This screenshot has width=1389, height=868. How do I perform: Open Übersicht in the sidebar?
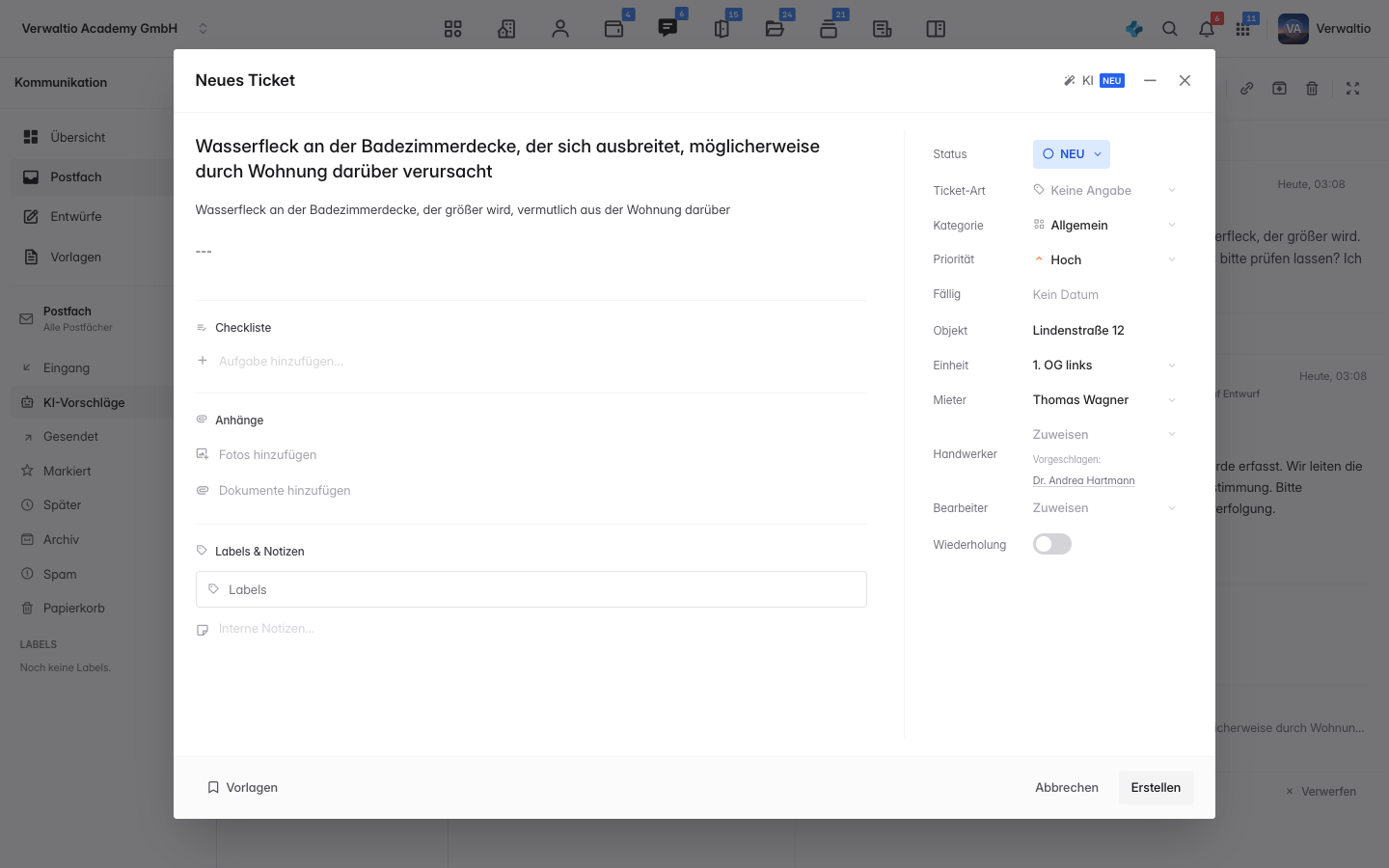point(93,137)
